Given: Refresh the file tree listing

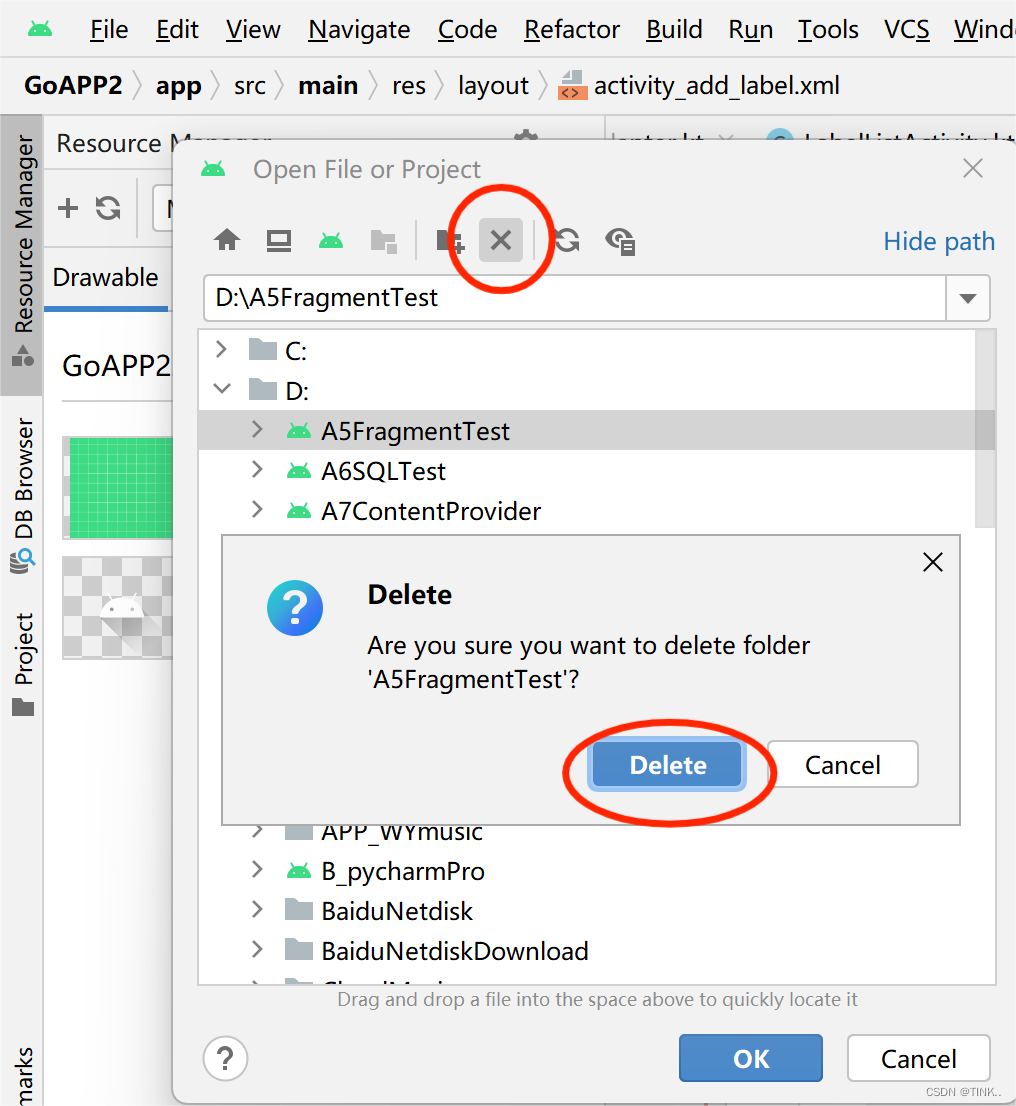Looking at the screenshot, I should (x=568, y=240).
